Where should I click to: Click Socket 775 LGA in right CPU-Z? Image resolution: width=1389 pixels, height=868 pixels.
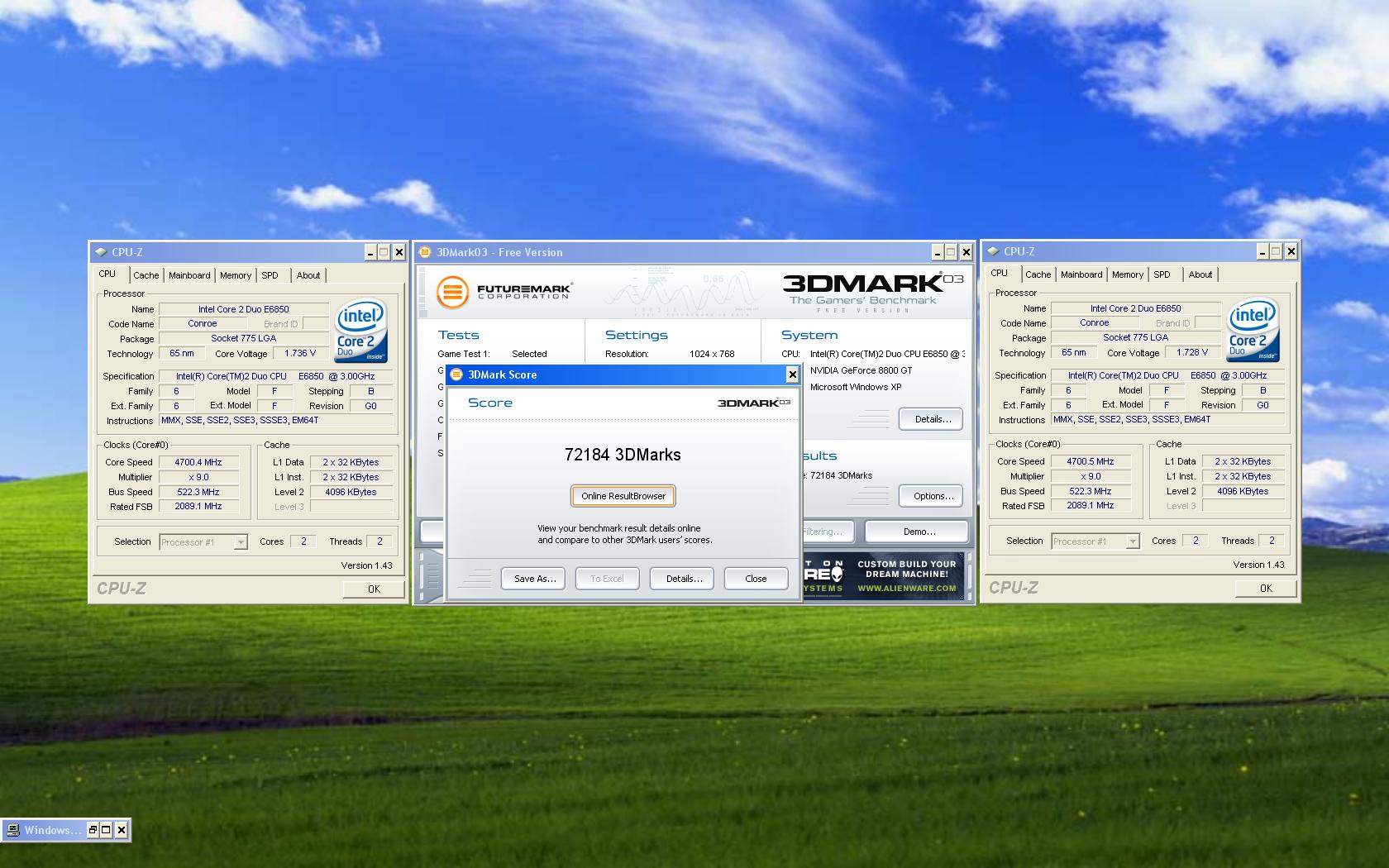[x=1135, y=337]
